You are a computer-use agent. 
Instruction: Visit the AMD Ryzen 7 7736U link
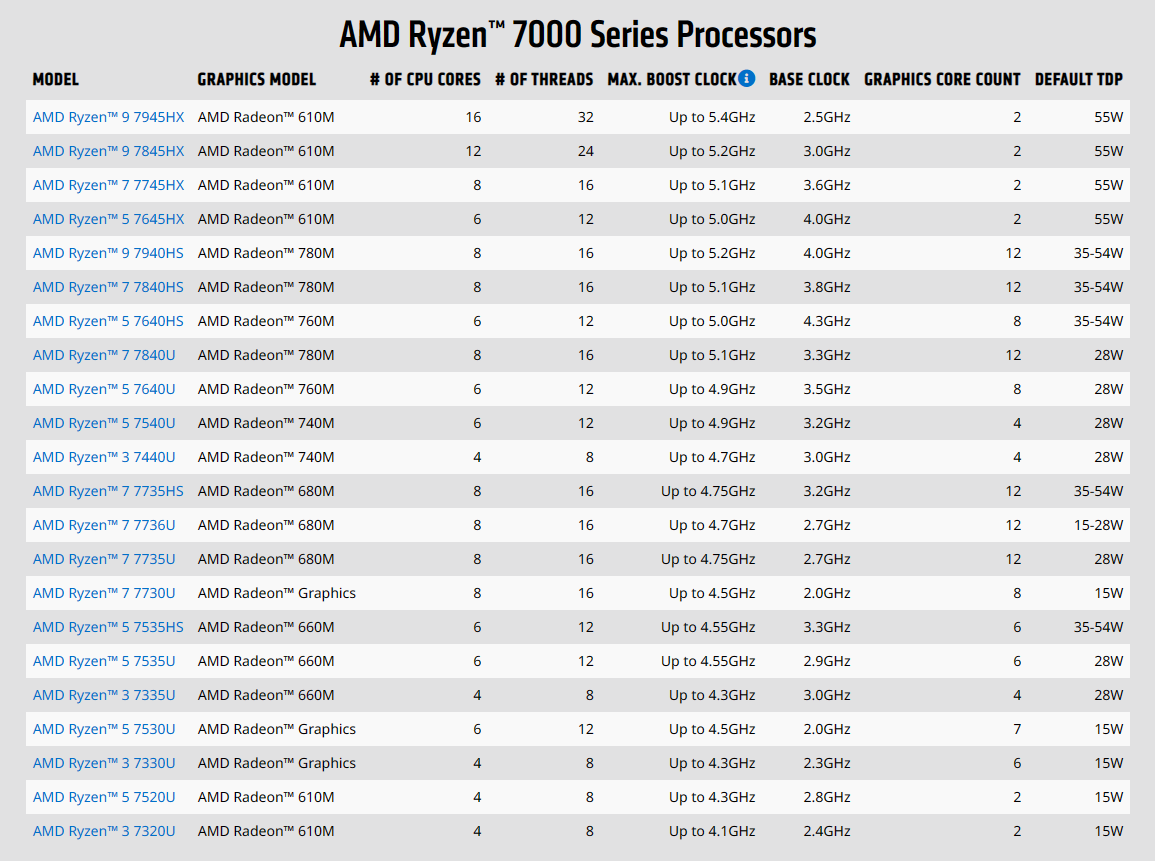point(104,525)
